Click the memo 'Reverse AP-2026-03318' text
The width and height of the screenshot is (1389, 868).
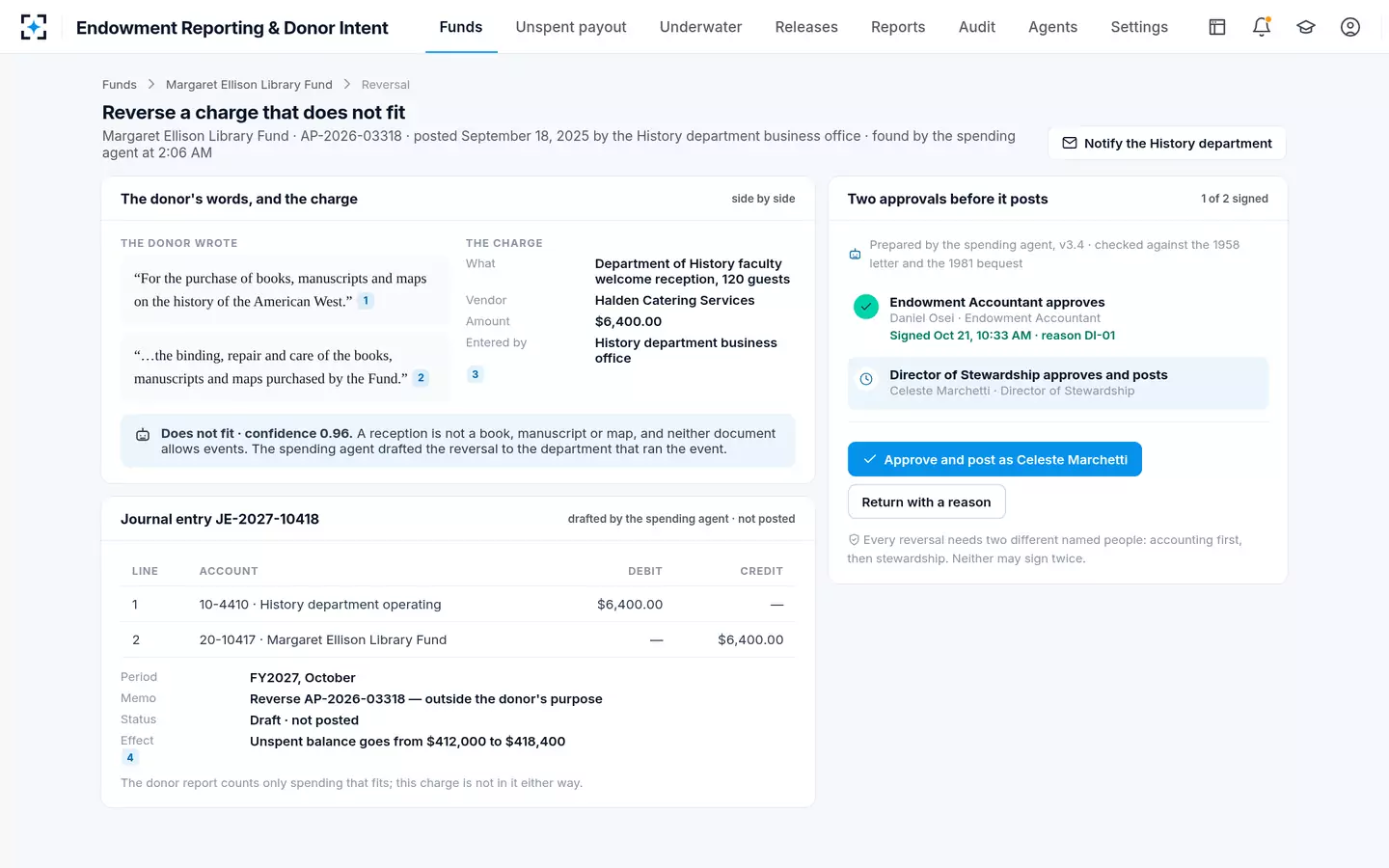425,698
